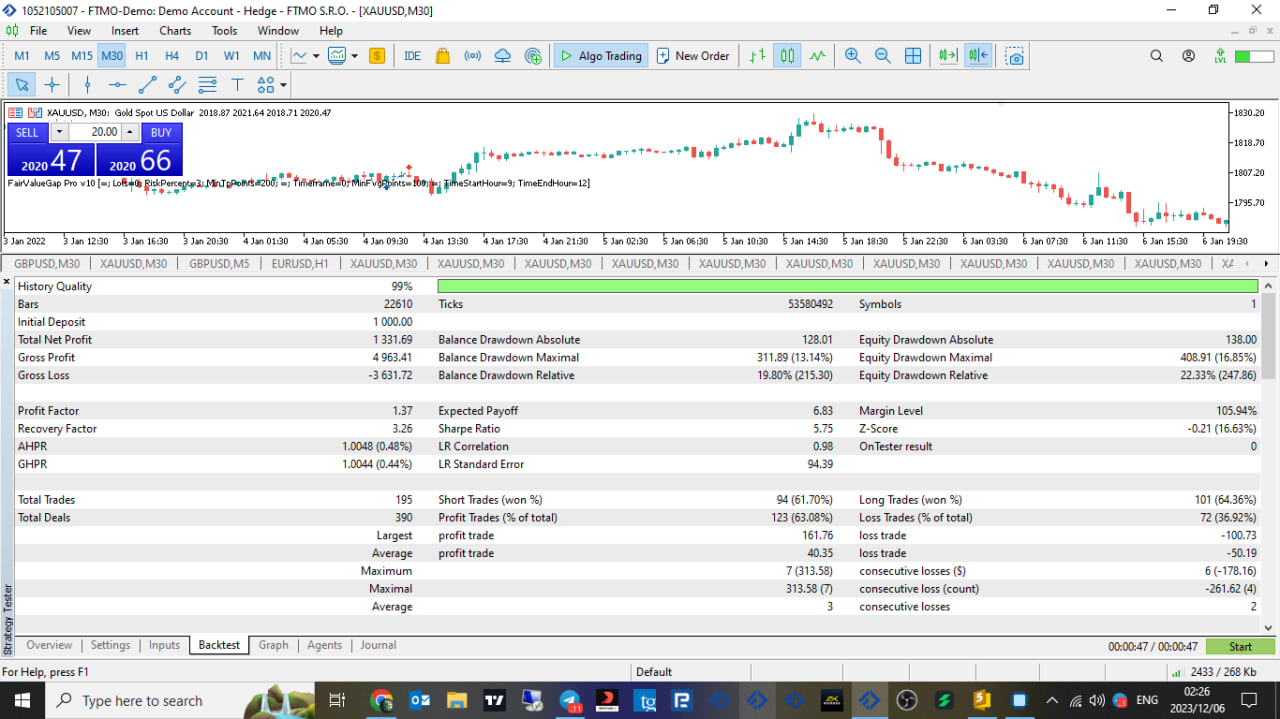Open the objects shapes dropdown arrow

coord(284,85)
